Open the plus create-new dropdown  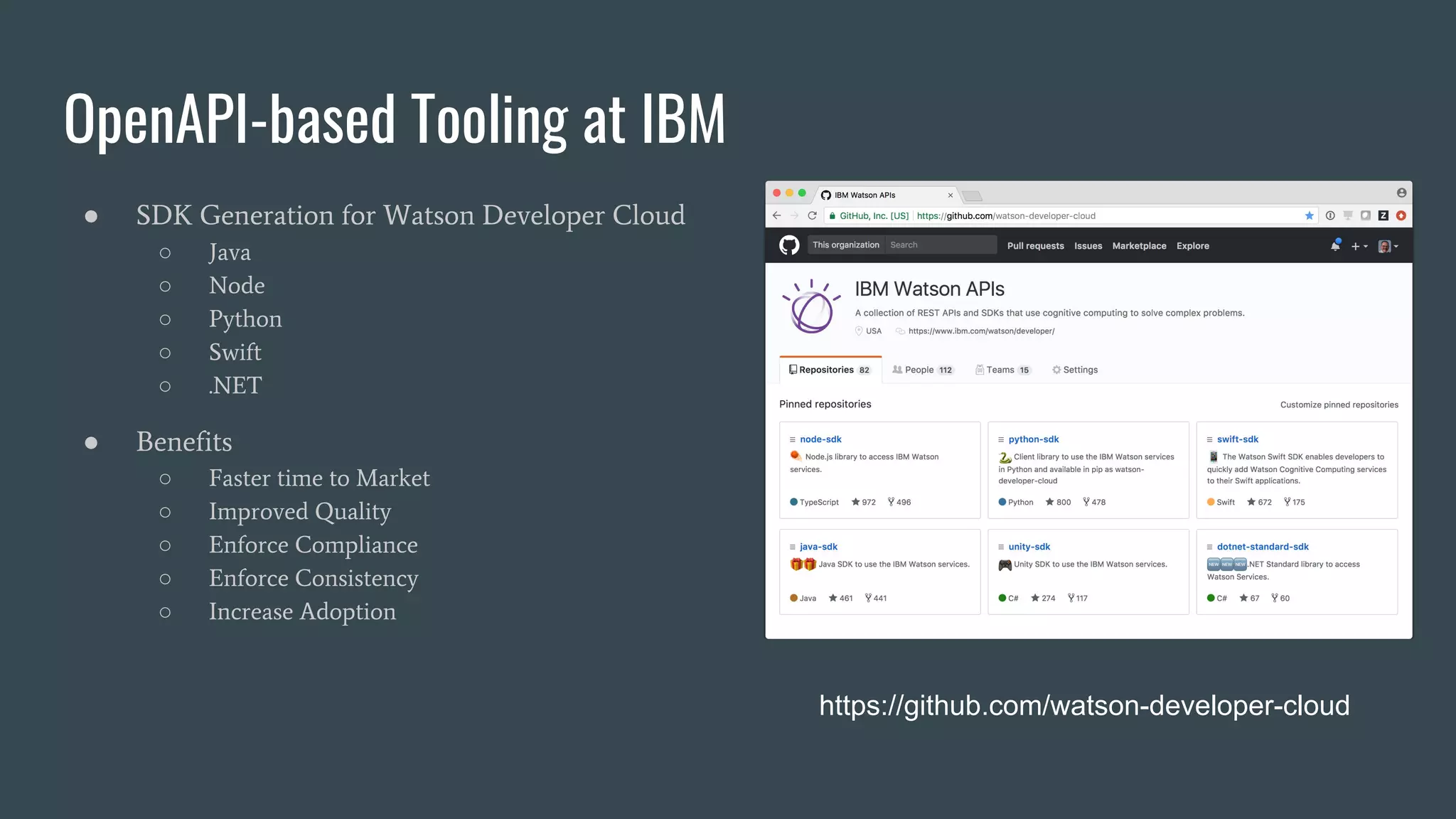tap(1359, 246)
